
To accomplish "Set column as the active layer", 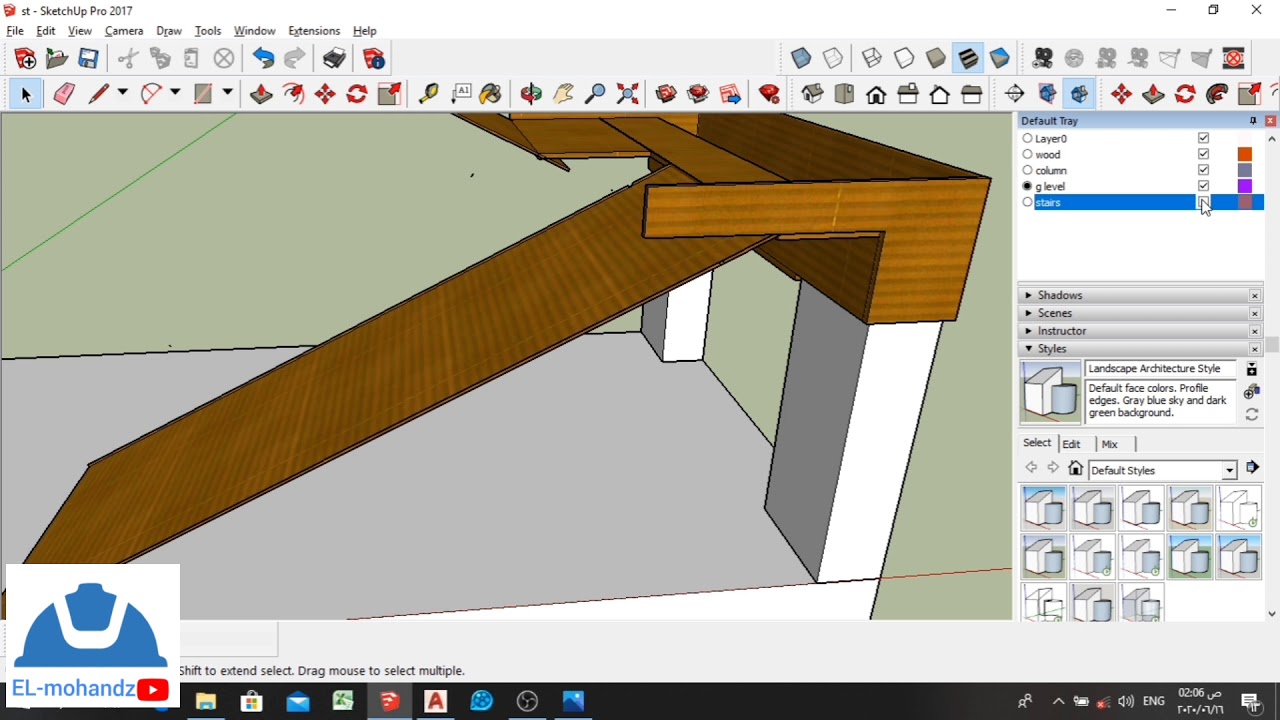I will 1027,170.
